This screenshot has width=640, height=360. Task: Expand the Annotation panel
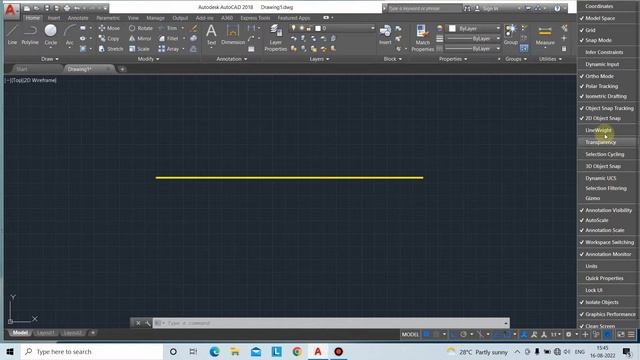tap(231, 59)
